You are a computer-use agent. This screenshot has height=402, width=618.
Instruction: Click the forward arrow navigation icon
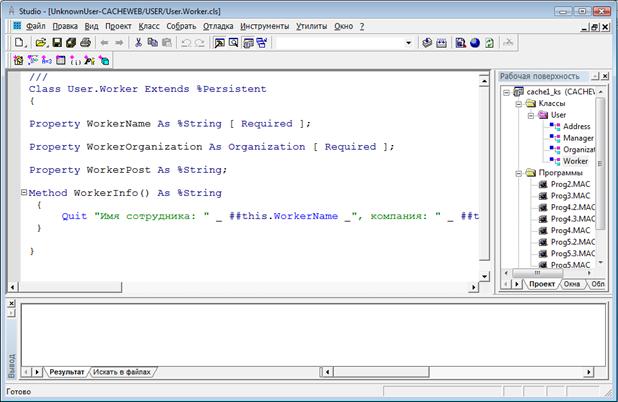(119, 43)
